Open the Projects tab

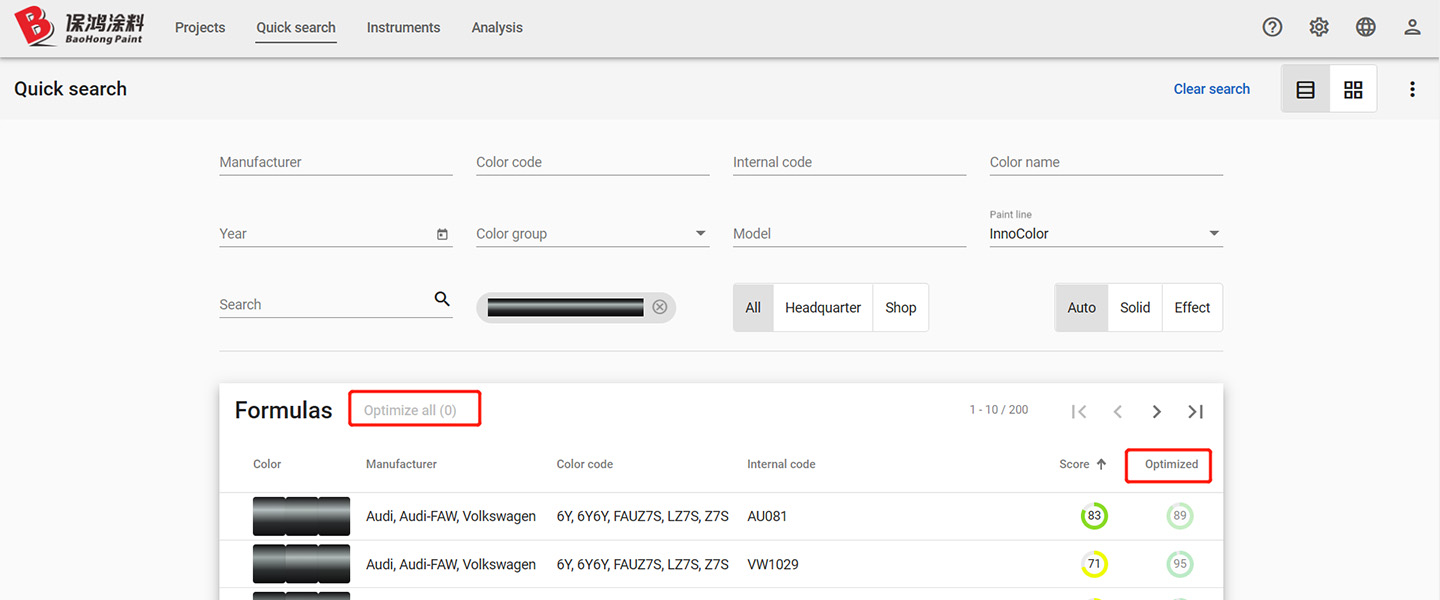coord(200,27)
